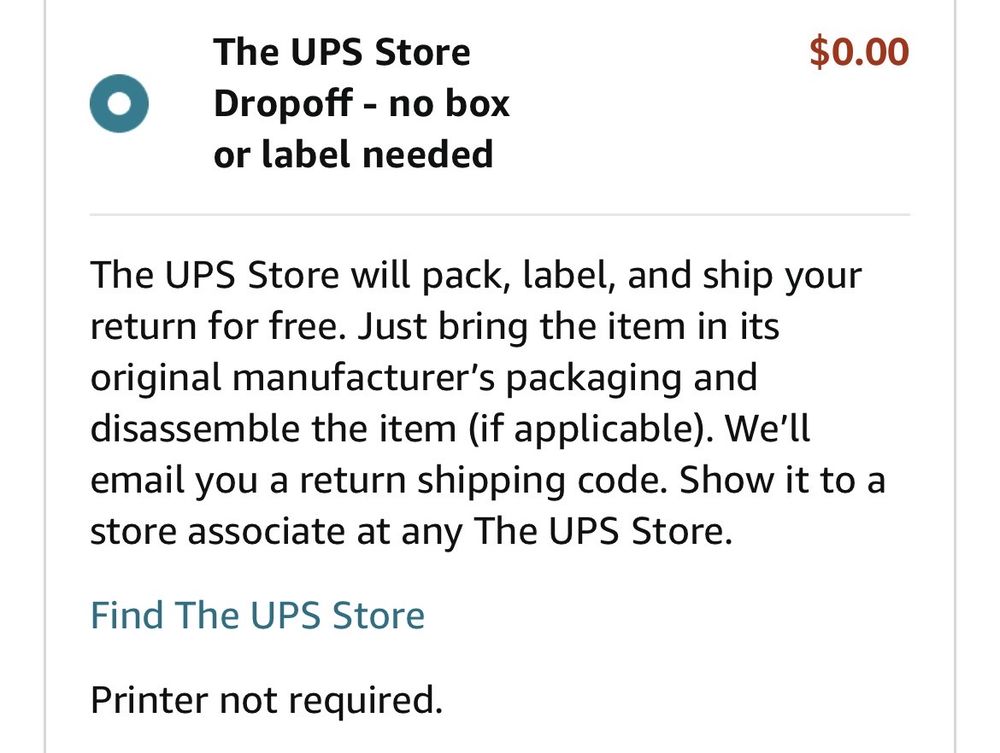Click the "Dropoff - no box" title line
This screenshot has width=1000, height=753.
361,103
